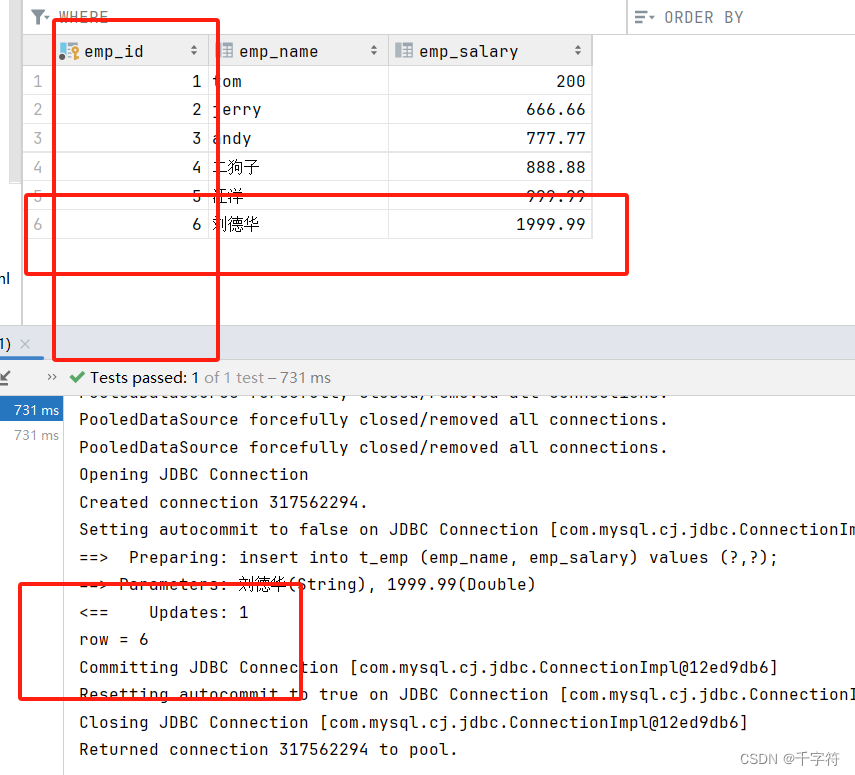
Task: Click salary cell 200
Action: (490, 81)
